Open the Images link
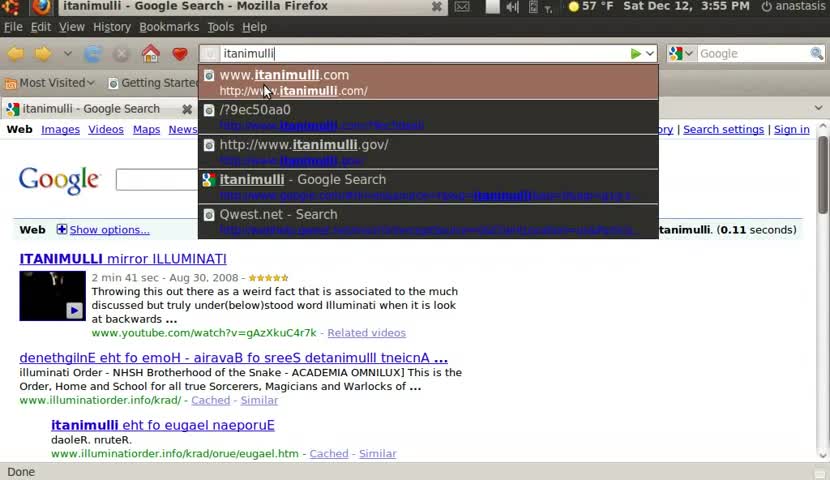The height and width of the screenshot is (480, 830). click(x=60, y=130)
